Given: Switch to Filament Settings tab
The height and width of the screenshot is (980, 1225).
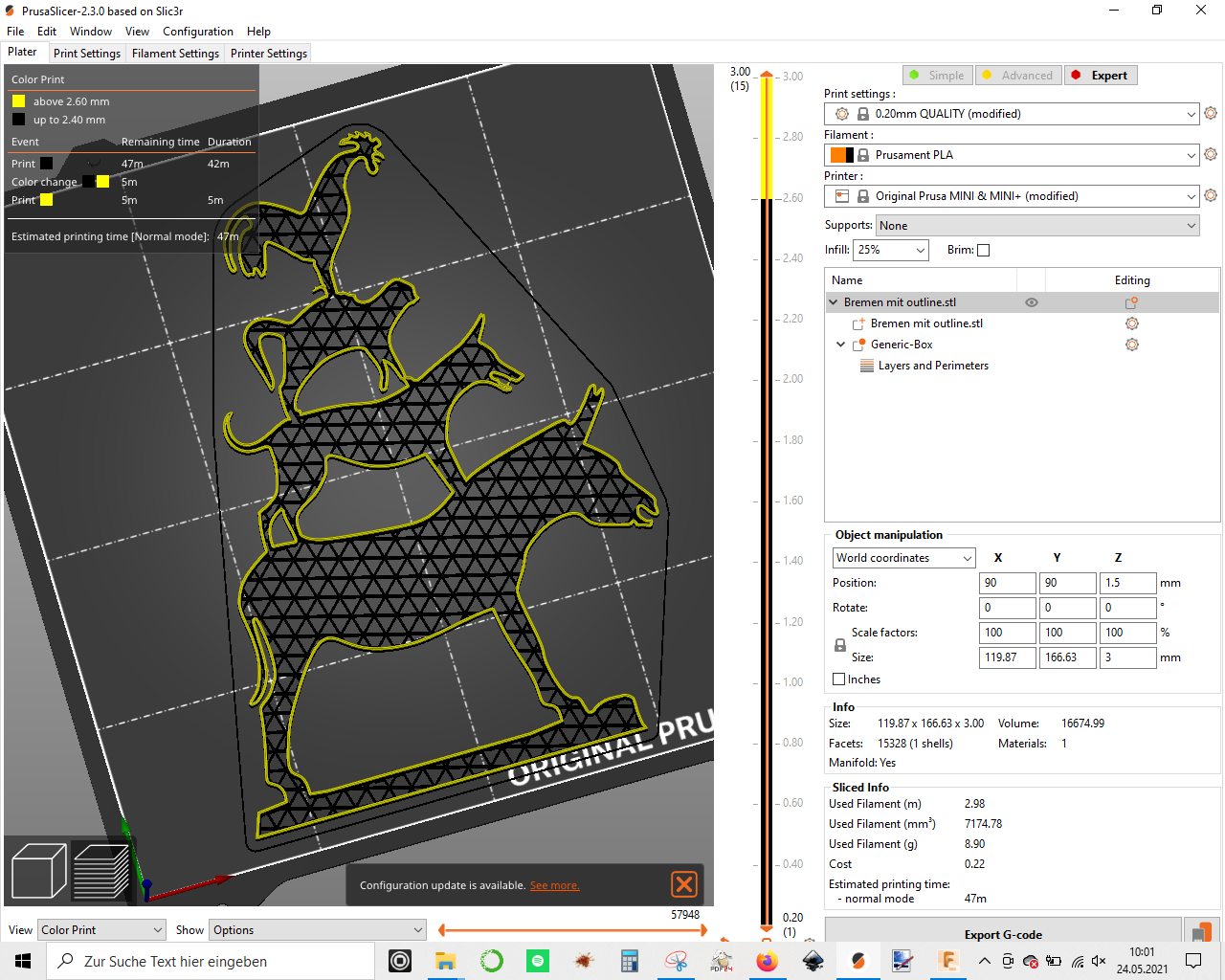Looking at the screenshot, I should [176, 54].
